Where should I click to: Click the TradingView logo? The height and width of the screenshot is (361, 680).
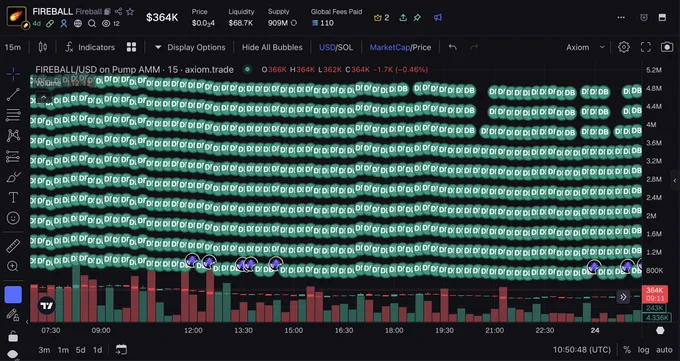point(46,306)
